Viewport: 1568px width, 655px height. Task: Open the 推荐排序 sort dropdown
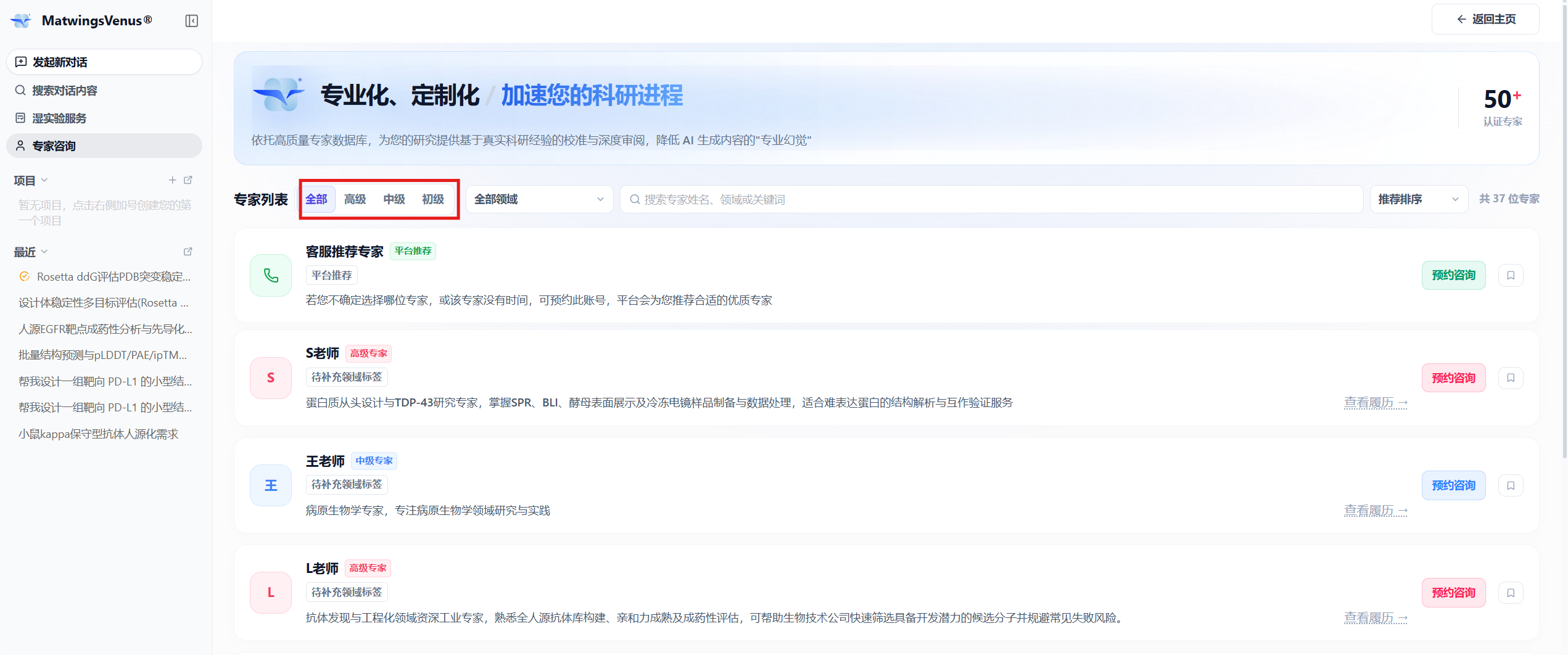point(1419,199)
